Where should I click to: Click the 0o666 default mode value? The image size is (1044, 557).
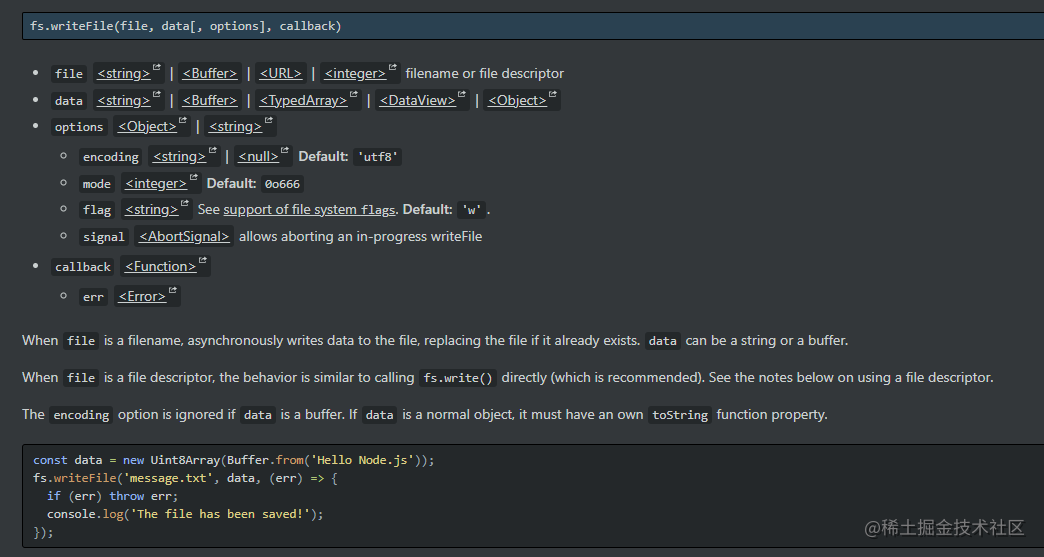click(282, 184)
